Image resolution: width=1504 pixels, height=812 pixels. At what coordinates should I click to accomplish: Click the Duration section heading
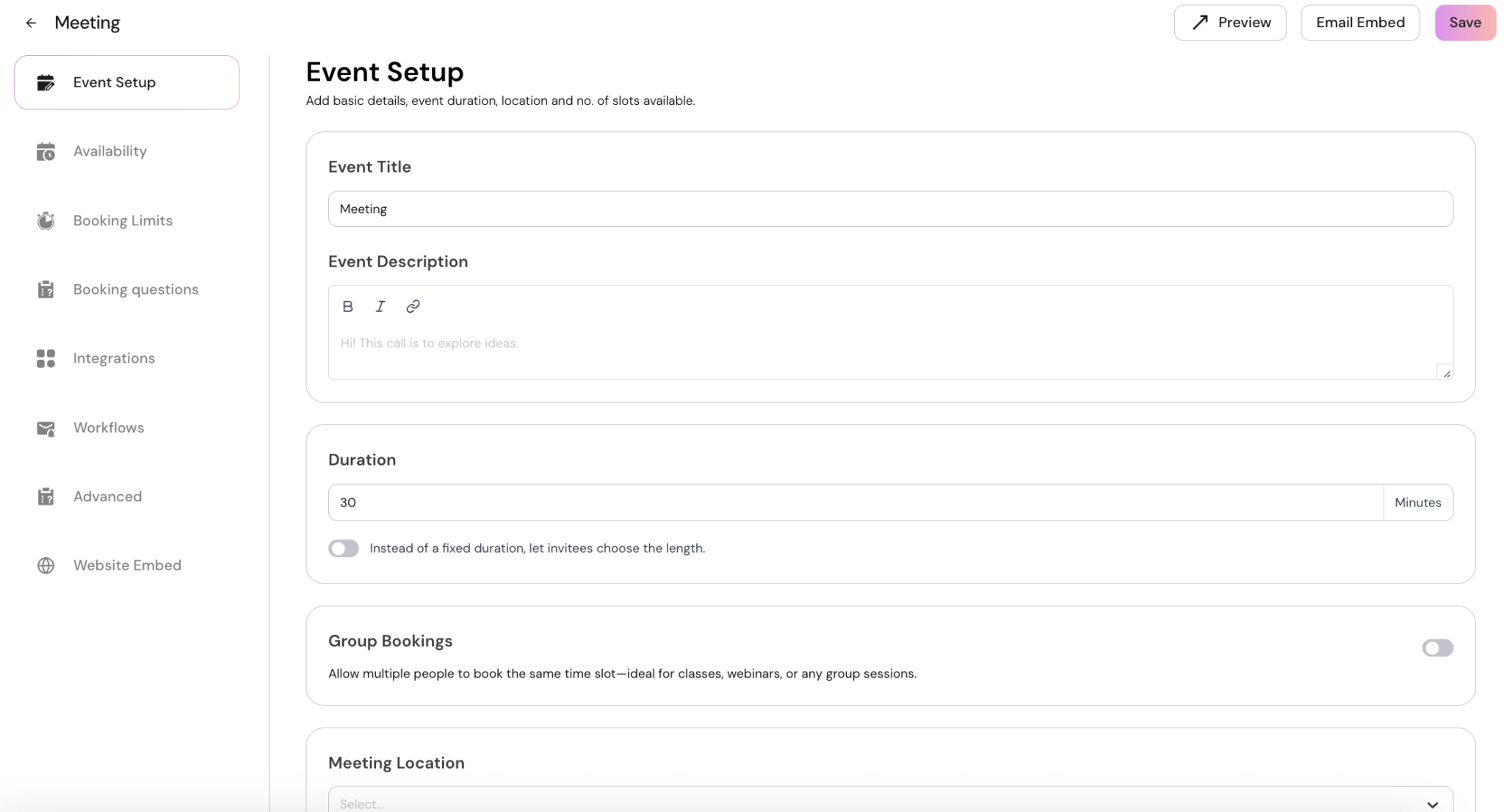point(362,460)
